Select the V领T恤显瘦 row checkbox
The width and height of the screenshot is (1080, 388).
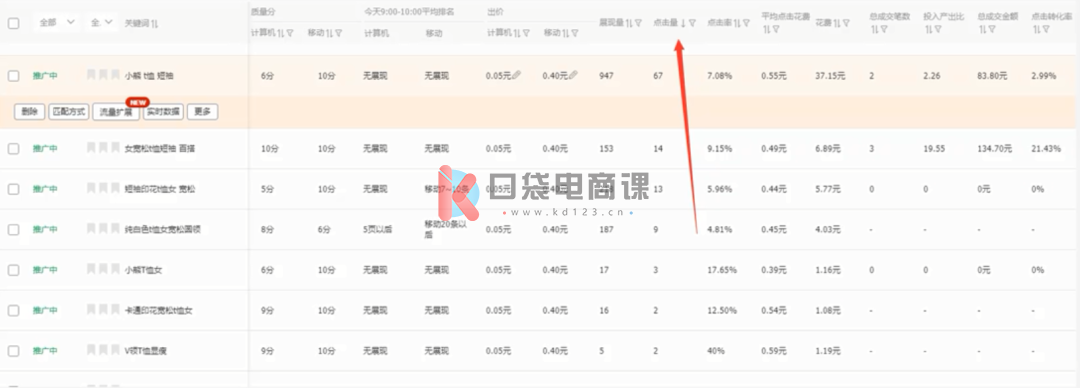pyautogui.click(x=14, y=351)
